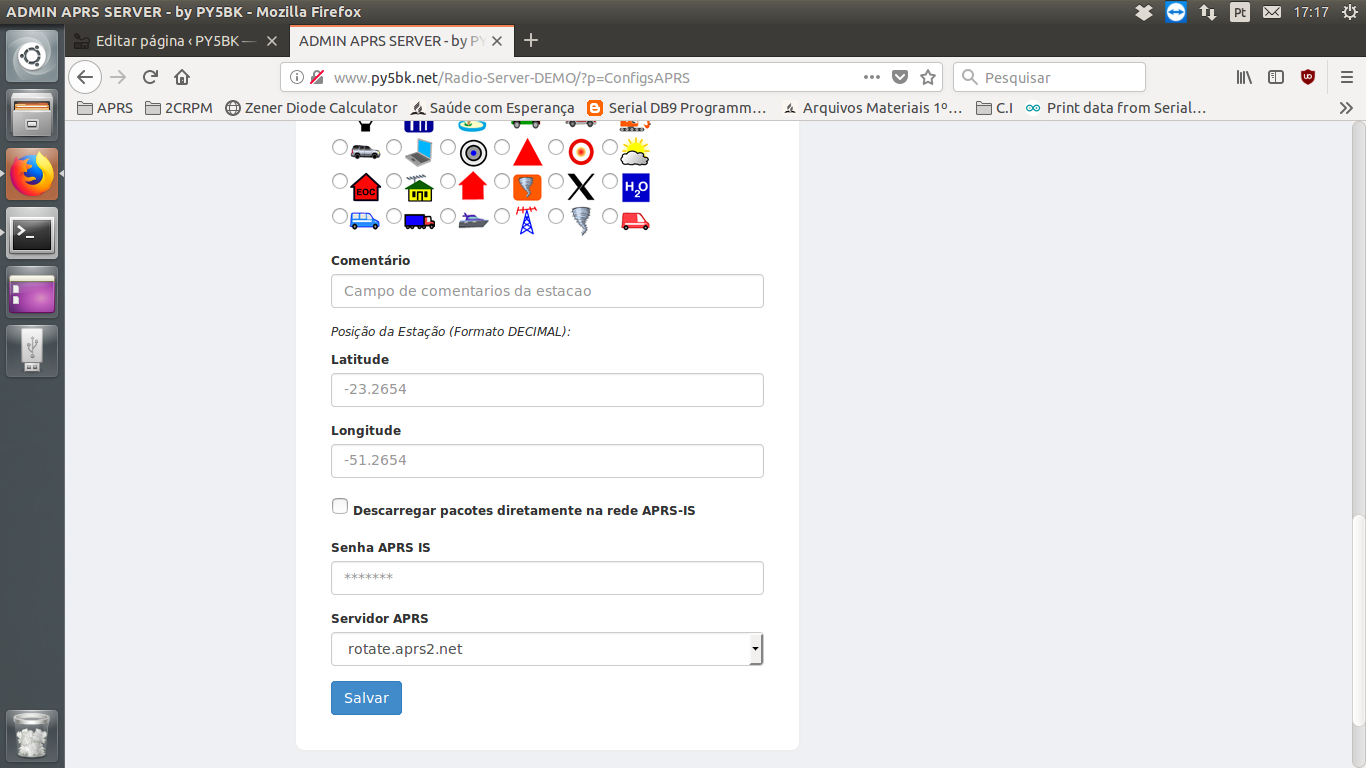Open the 2CRPM bookmarks folder
Viewport: 1366px width, 768px height.
179,108
